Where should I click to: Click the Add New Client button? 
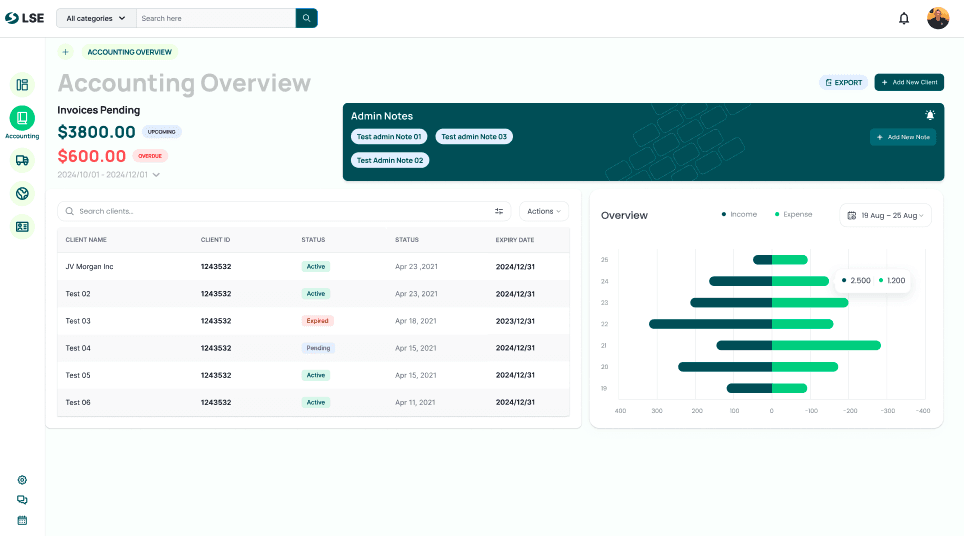[x=909, y=82]
